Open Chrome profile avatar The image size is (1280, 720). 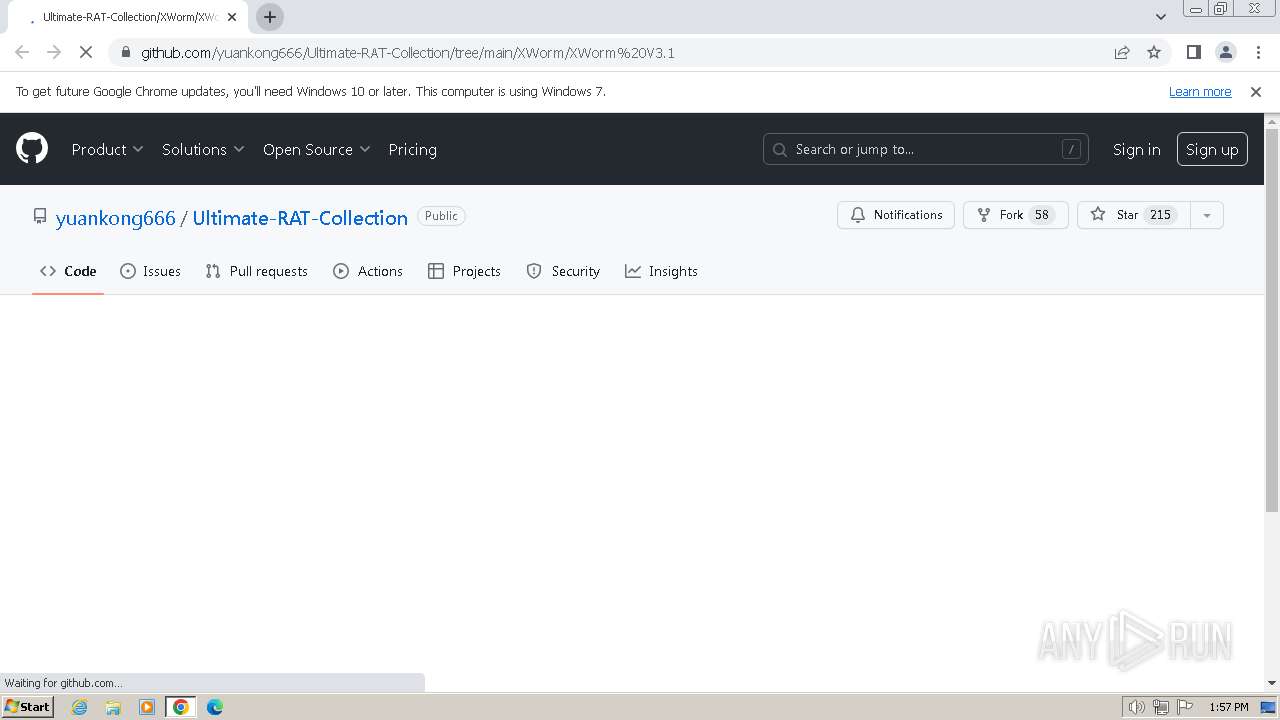[1225, 53]
